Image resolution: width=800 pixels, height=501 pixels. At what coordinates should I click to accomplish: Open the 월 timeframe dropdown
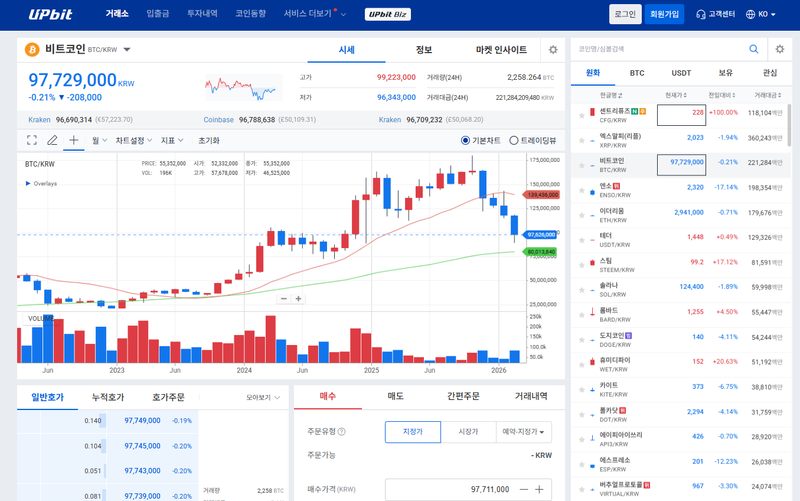coord(99,141)
